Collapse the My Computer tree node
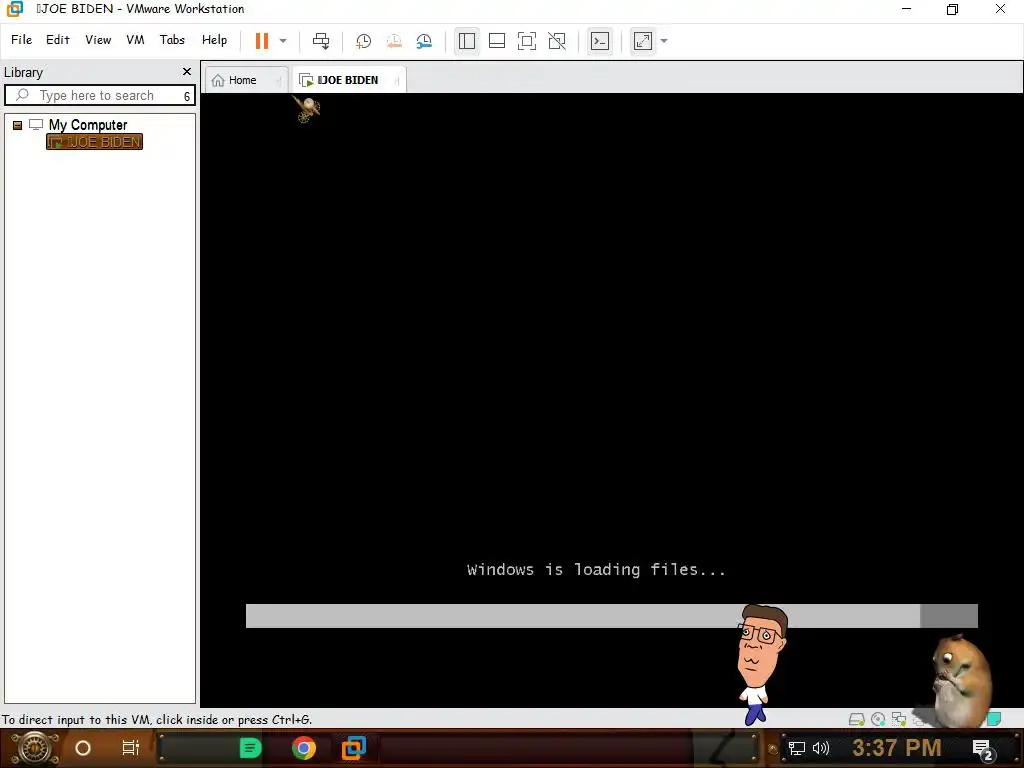The image size is (1024, 768). [x=18, y=125]
